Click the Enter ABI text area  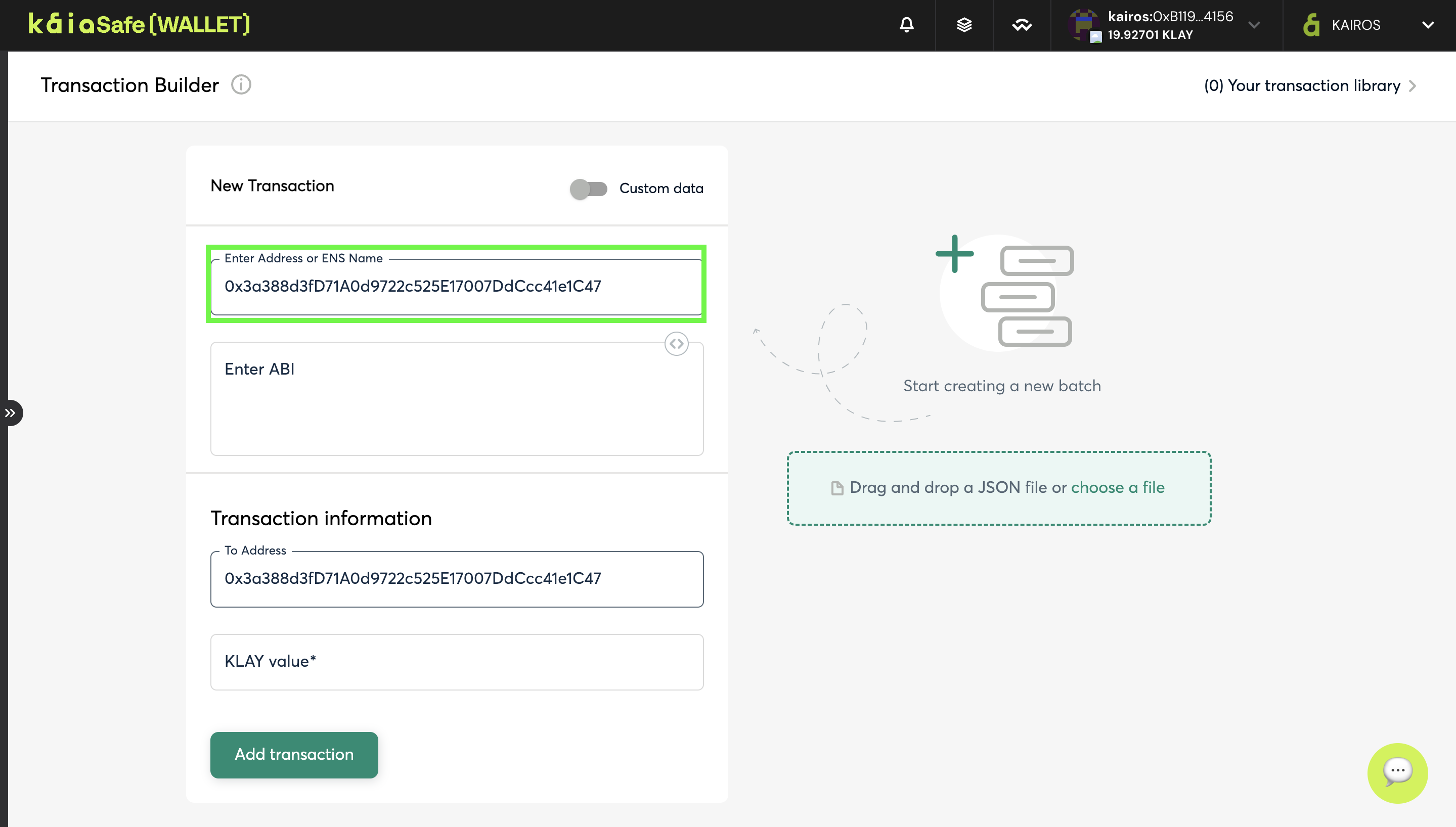[x=456, y=399]
